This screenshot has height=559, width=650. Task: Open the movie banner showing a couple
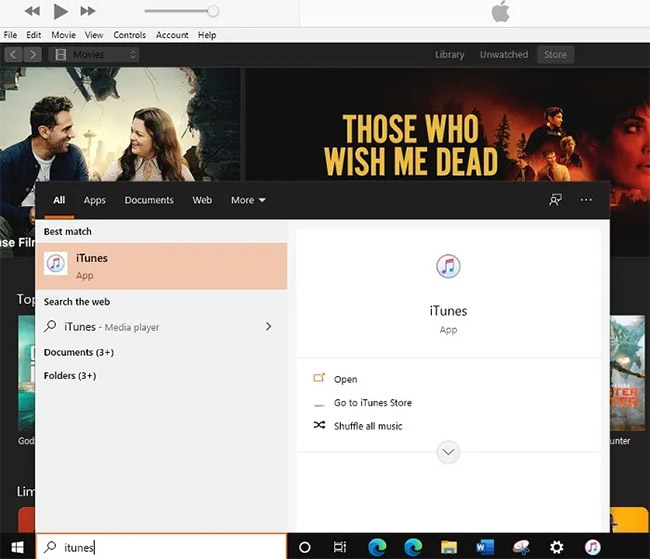120,124
